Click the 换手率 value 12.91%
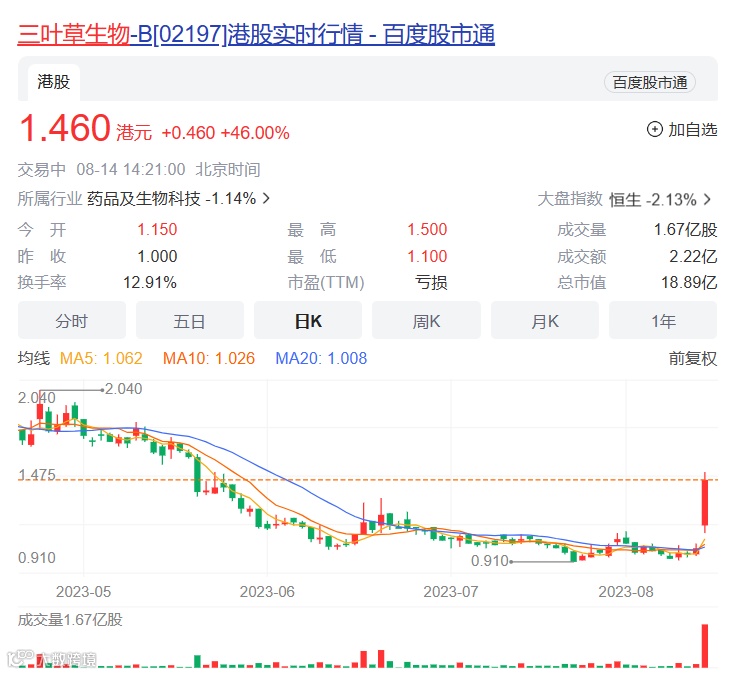This screenshot has height=674, width=729. 150,282
